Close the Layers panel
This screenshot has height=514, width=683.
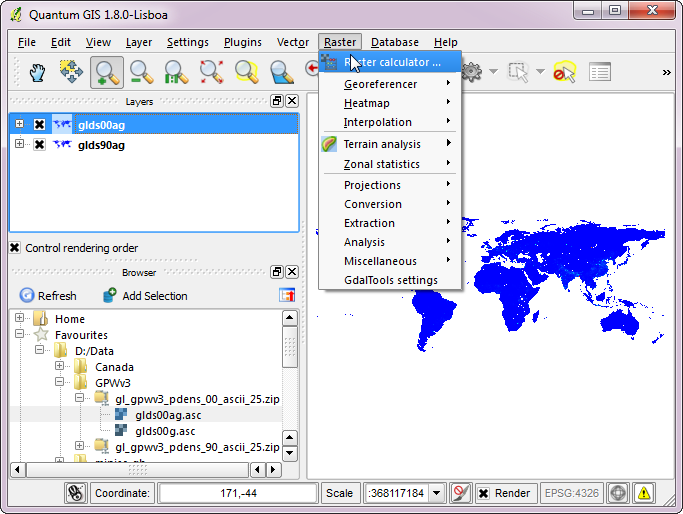292,101
